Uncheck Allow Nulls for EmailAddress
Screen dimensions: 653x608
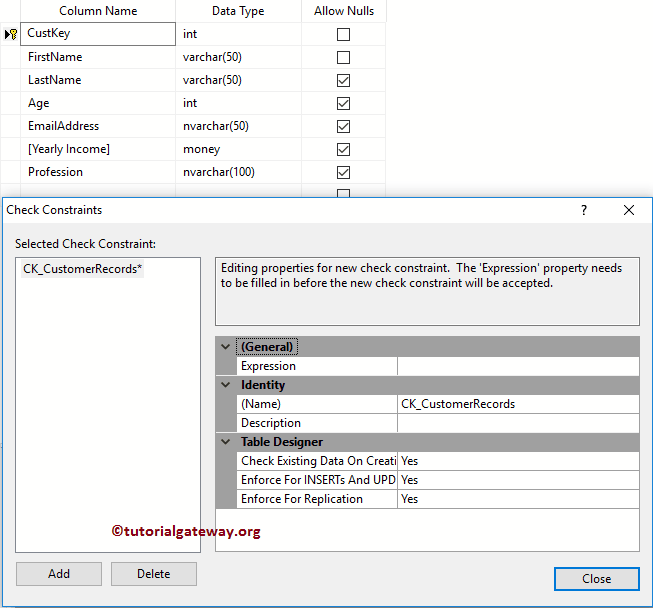tap(343, 126)
